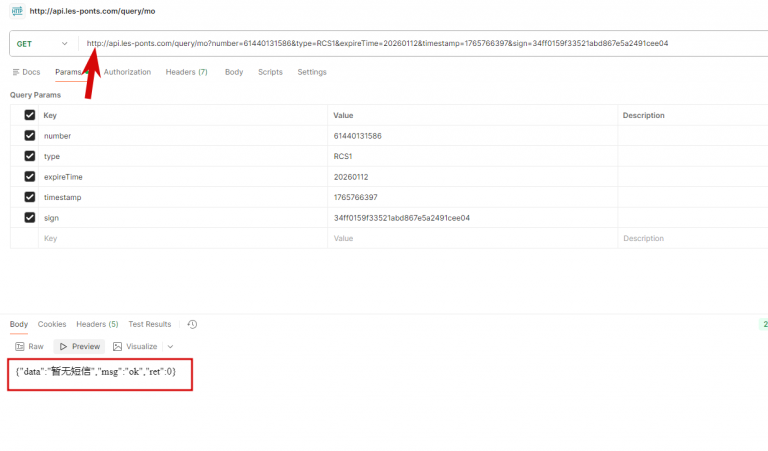Click the empty Value placeholder field
The image size is (768, 451).
coord(473,238)
